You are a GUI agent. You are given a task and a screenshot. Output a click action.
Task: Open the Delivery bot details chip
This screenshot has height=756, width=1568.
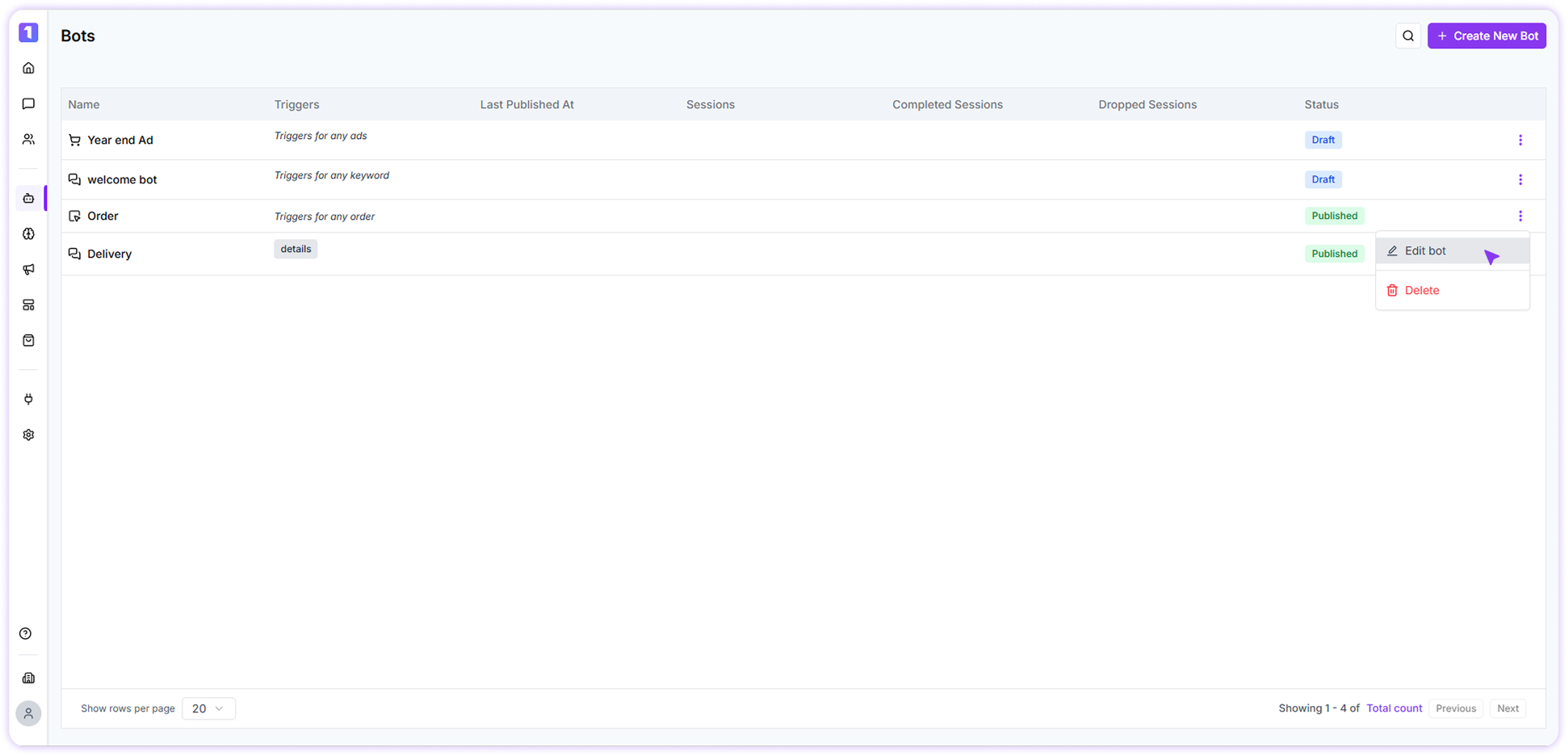coord(296,249)
